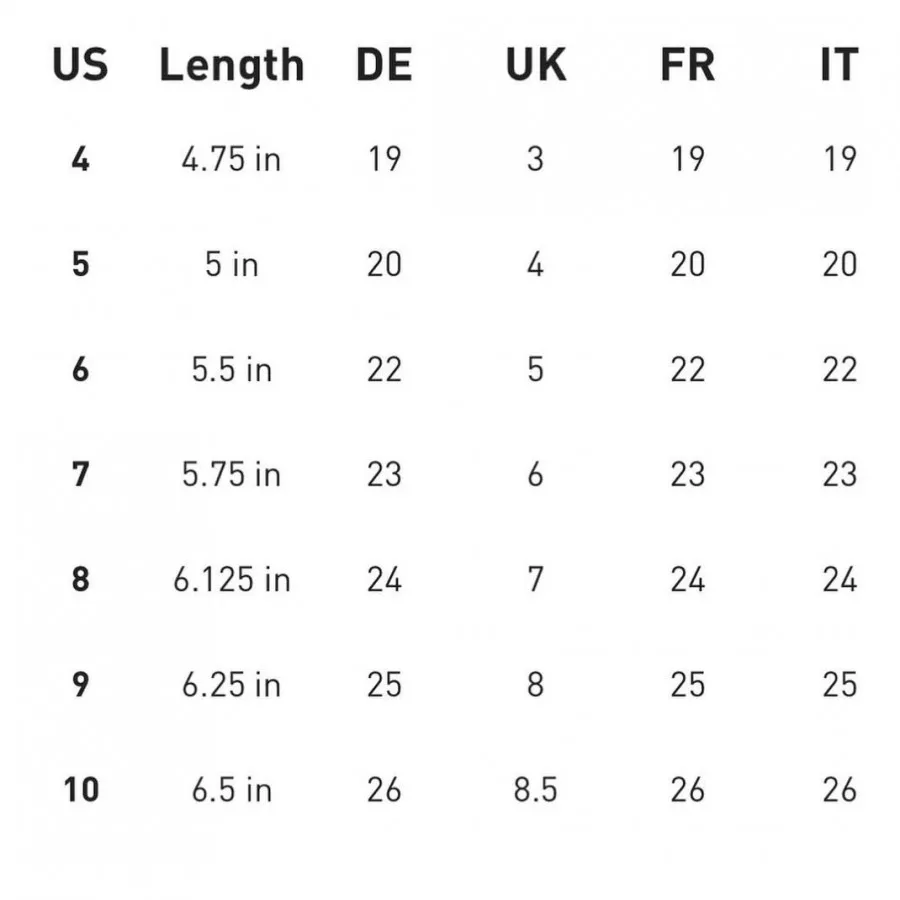Click the 6.25 in length cell
This screenshot has width=900, height=900.
click(x=231, y=684)
